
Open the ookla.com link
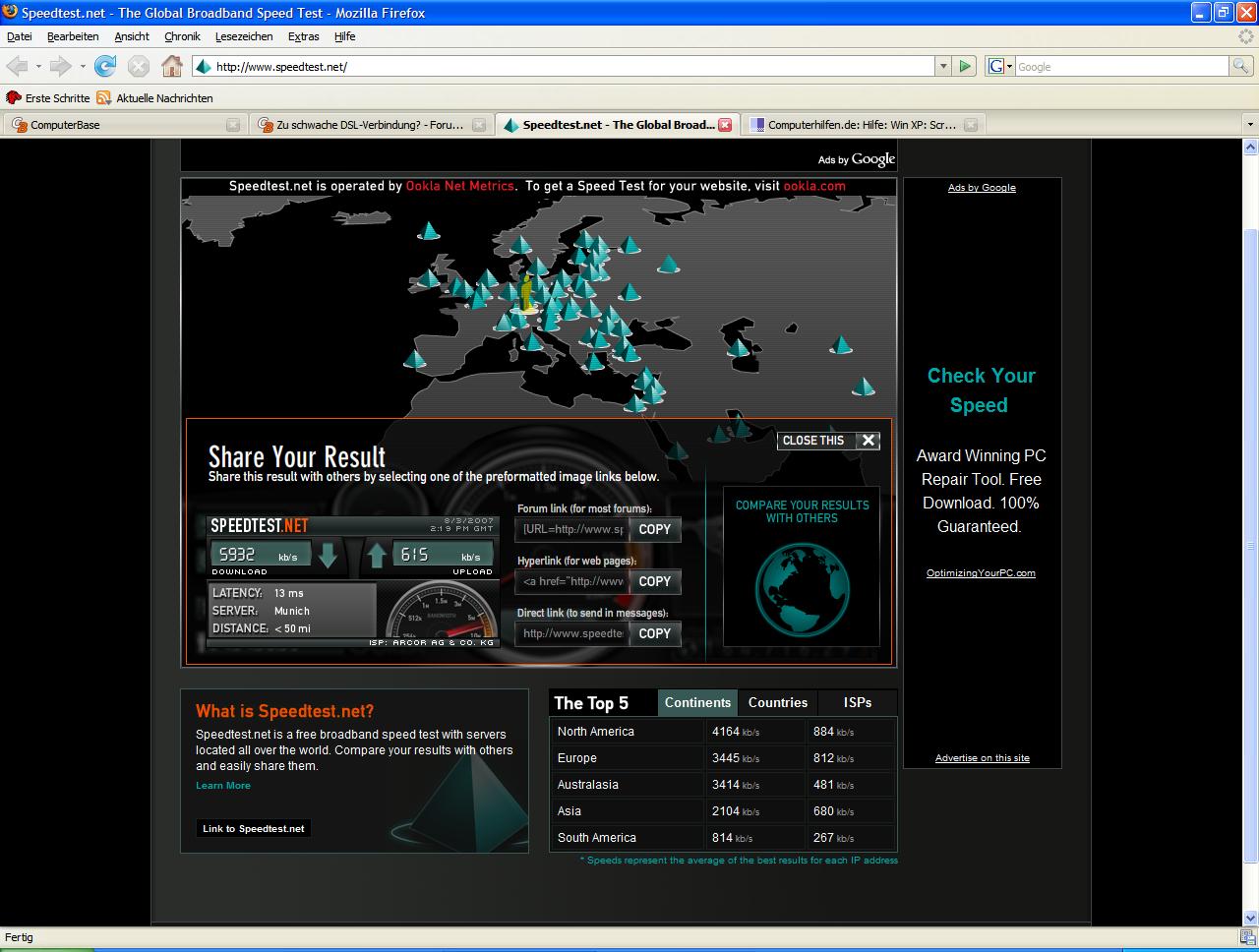[814, 186]
